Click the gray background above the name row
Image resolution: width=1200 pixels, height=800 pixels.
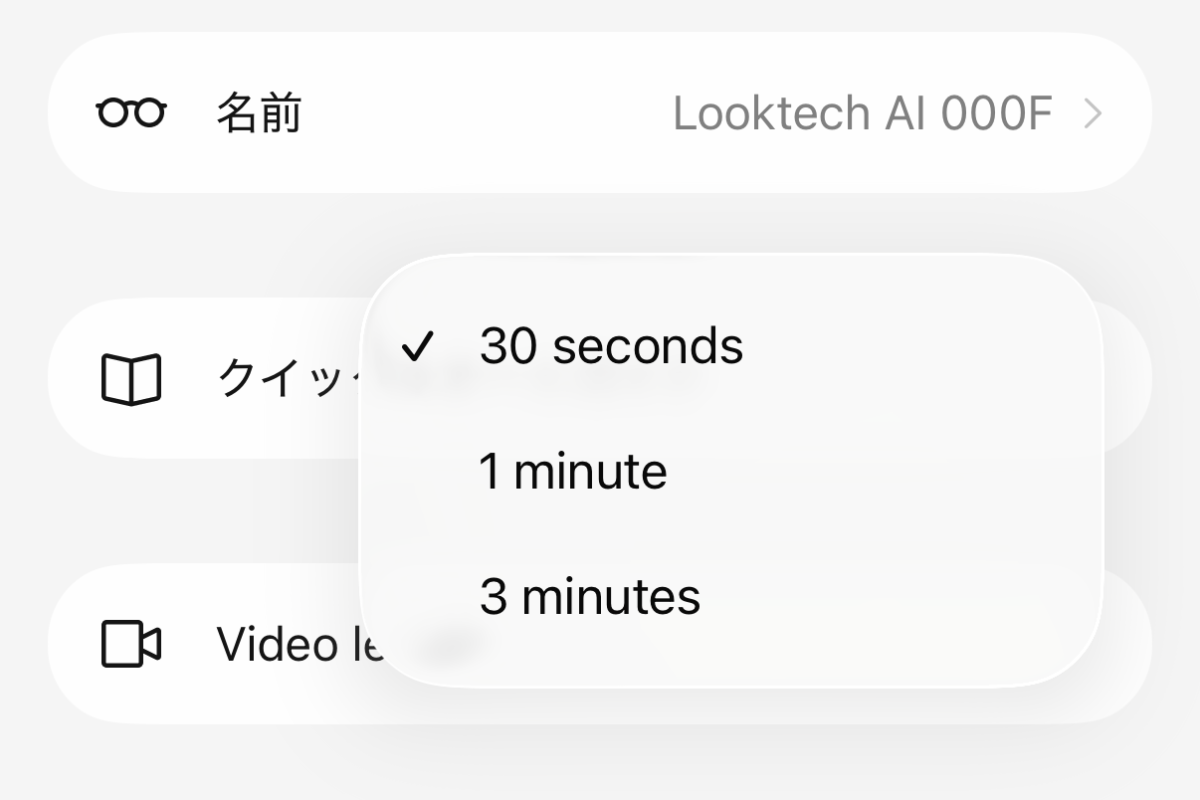pyautogui.click(x=600, y=15)
